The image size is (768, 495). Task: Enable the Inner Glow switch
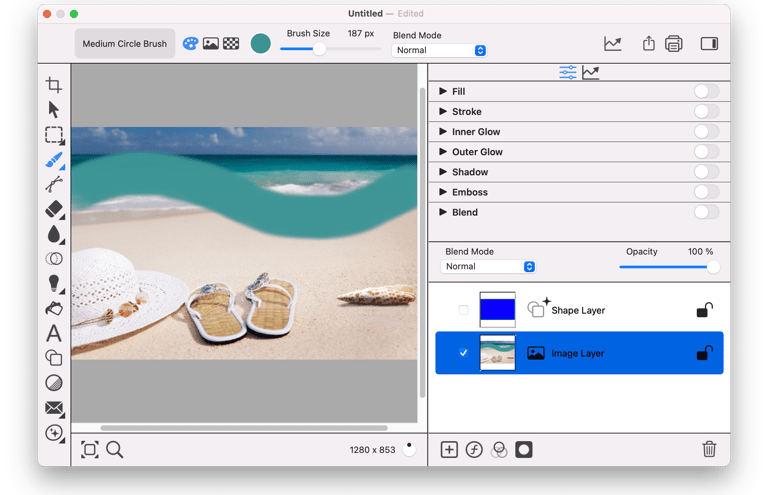coord(706,132)
